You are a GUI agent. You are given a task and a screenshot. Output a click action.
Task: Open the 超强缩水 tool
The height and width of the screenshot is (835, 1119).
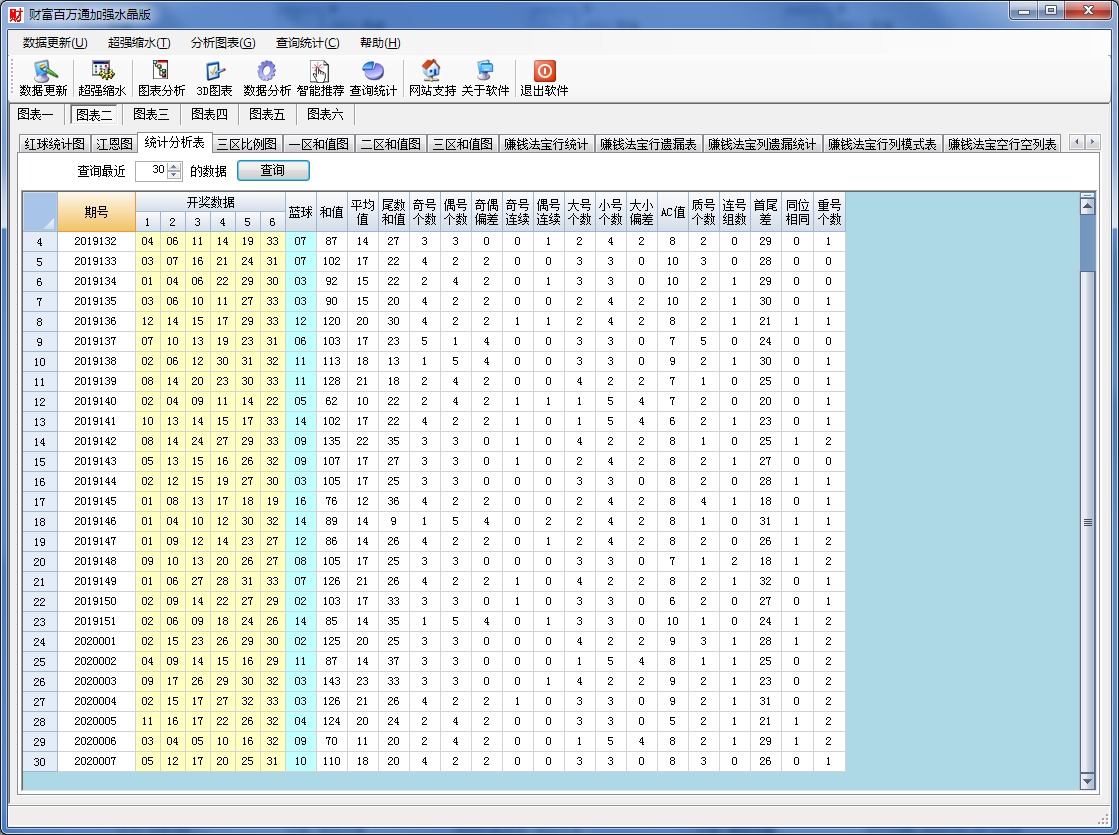pos(102,78)
